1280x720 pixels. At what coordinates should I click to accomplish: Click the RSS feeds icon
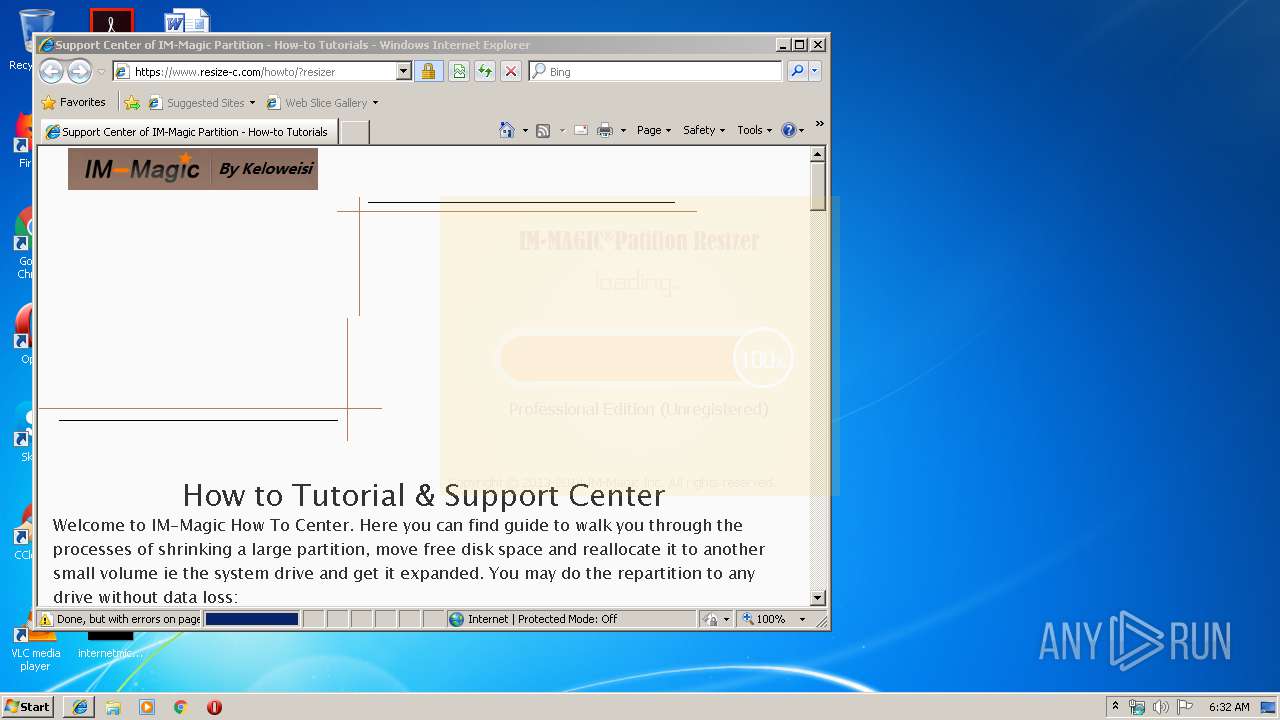543,130
